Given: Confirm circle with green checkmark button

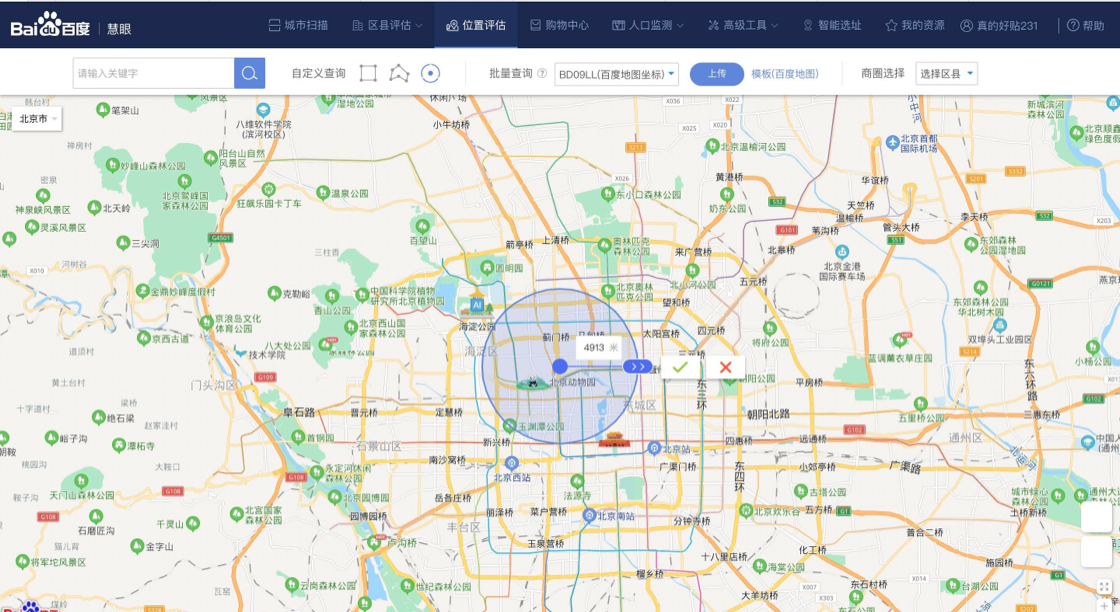Looking at the screenshot, I should [x=679, y=367].
